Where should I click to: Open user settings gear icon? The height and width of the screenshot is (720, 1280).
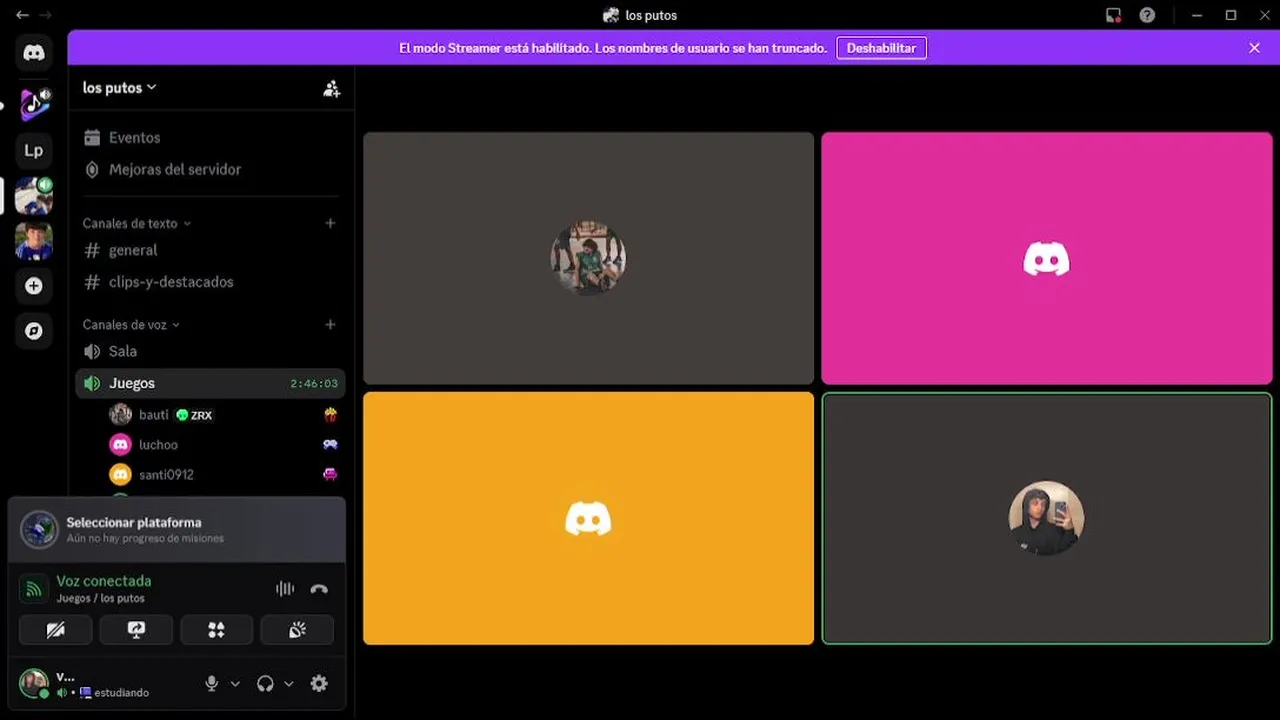coord(319,684)
